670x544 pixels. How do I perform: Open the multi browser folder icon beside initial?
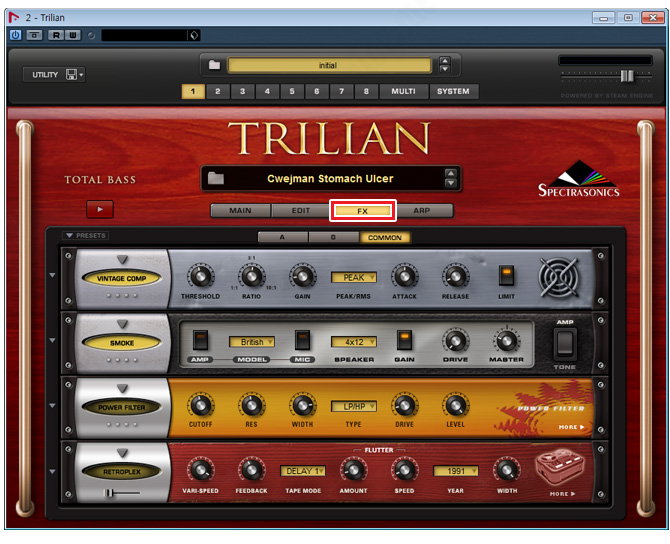pyautogui.click(x=214, y=65)
